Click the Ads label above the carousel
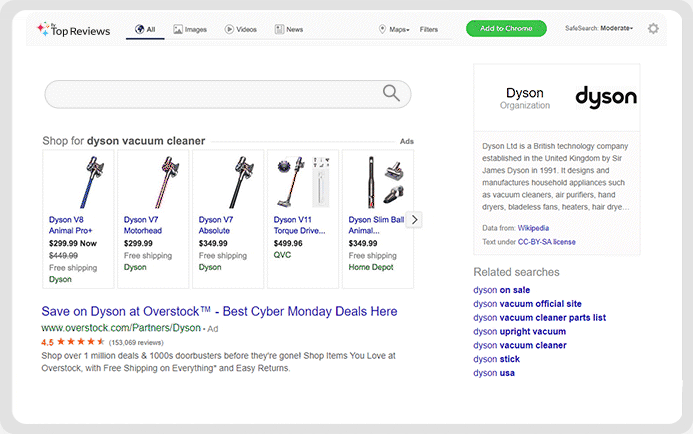Viewport: 693px width, 434px height. click(x=407, y=141)
